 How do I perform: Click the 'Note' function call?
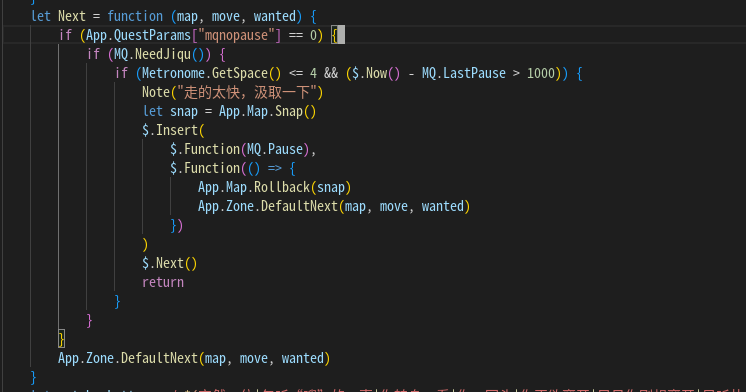[x=156, y=92]
